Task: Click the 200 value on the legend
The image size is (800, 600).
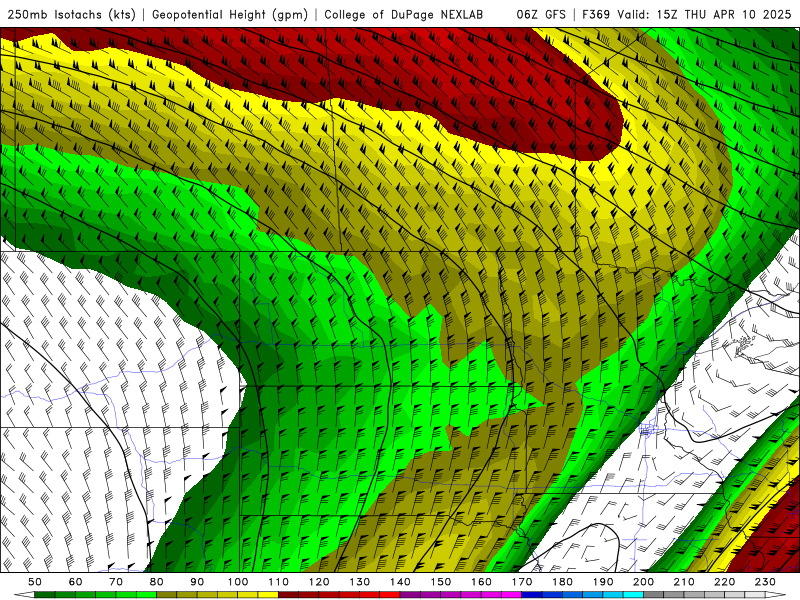Action: tap(643, 582)
